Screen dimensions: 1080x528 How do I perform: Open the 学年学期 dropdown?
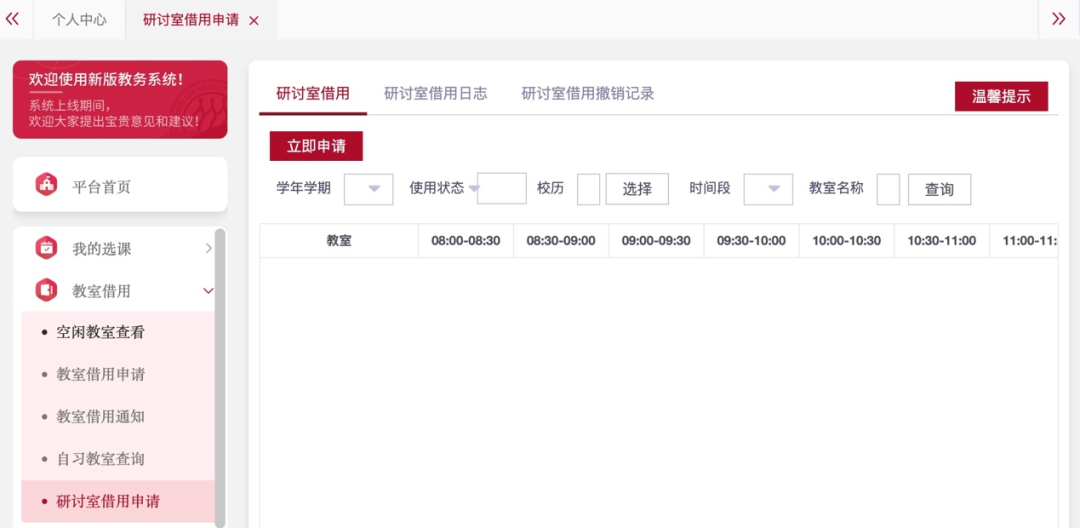pos(369,189)
